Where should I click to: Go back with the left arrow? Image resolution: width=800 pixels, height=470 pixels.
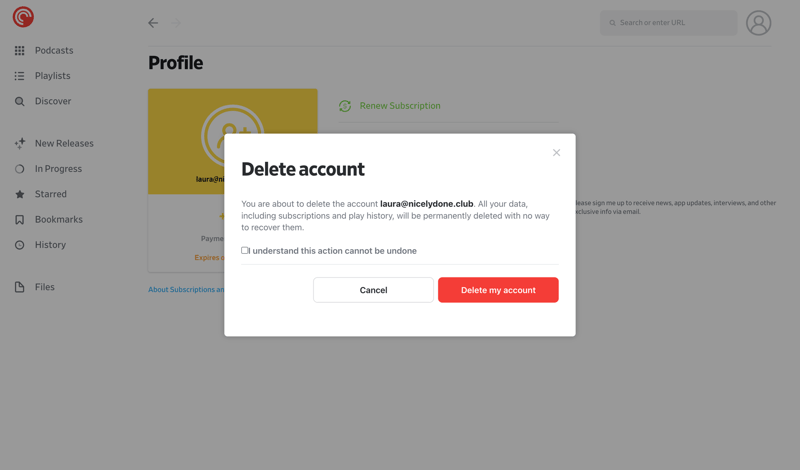pyautogui.click(x=153, y=23)
